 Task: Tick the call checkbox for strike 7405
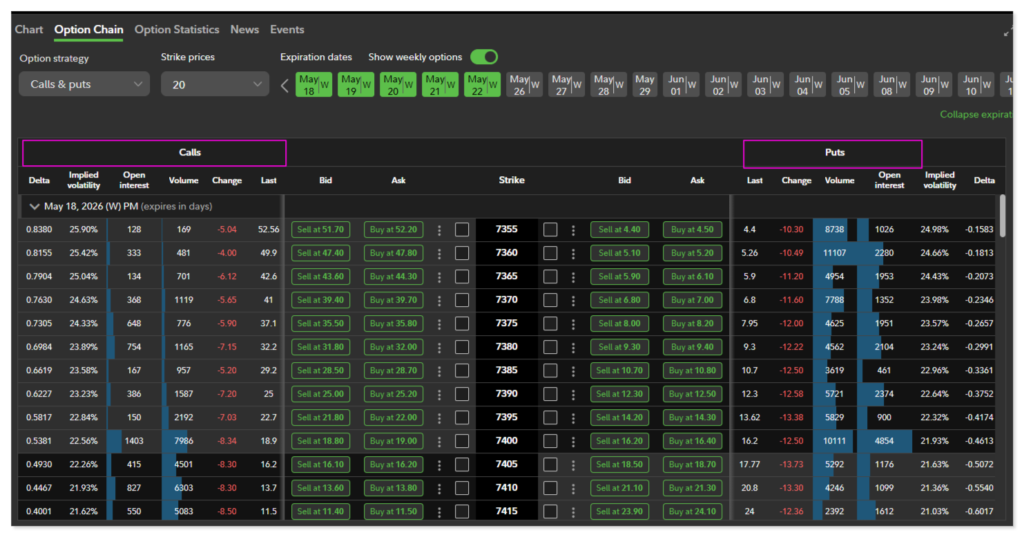coord(462,464)
